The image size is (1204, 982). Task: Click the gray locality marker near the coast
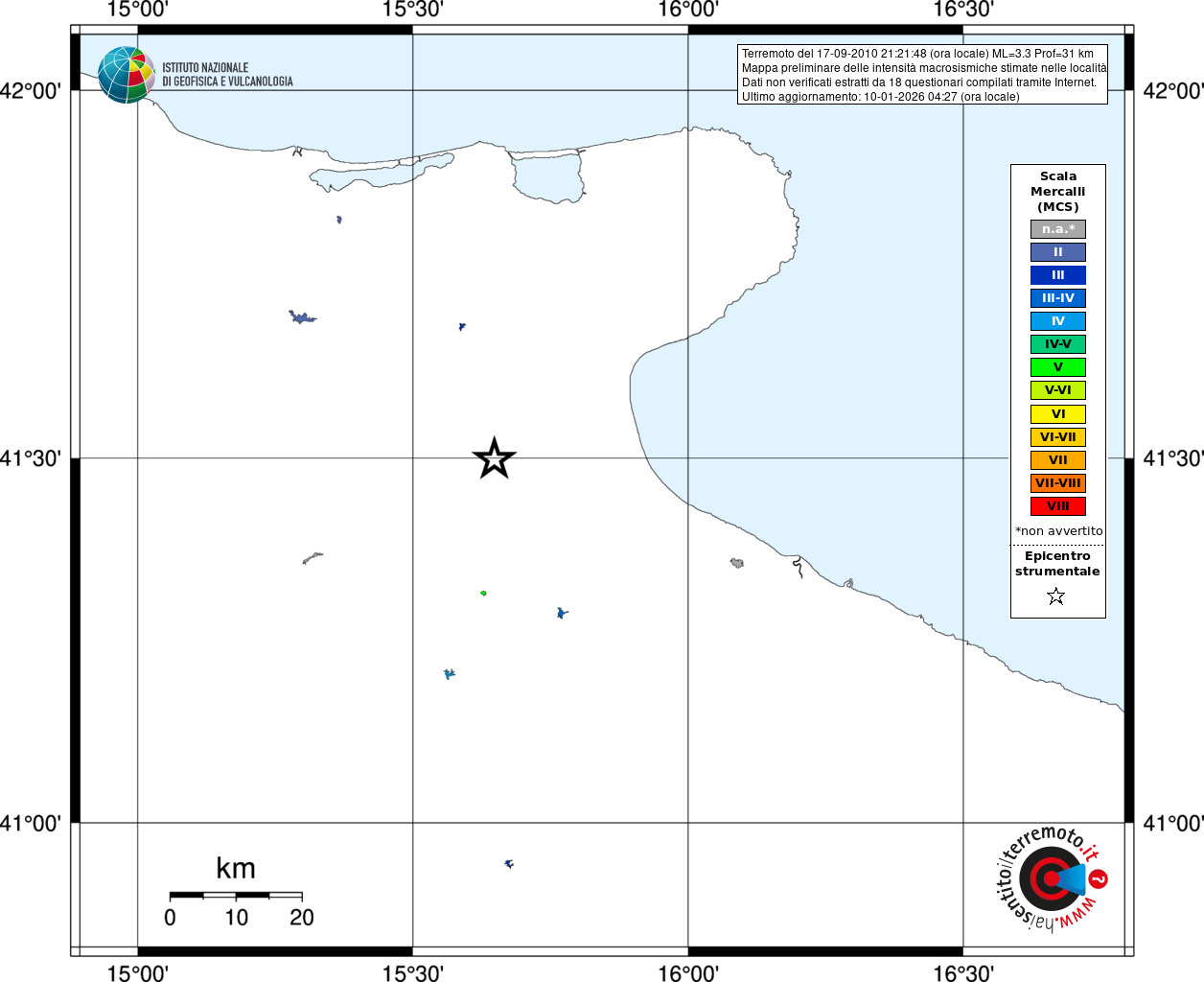point(736,563)
